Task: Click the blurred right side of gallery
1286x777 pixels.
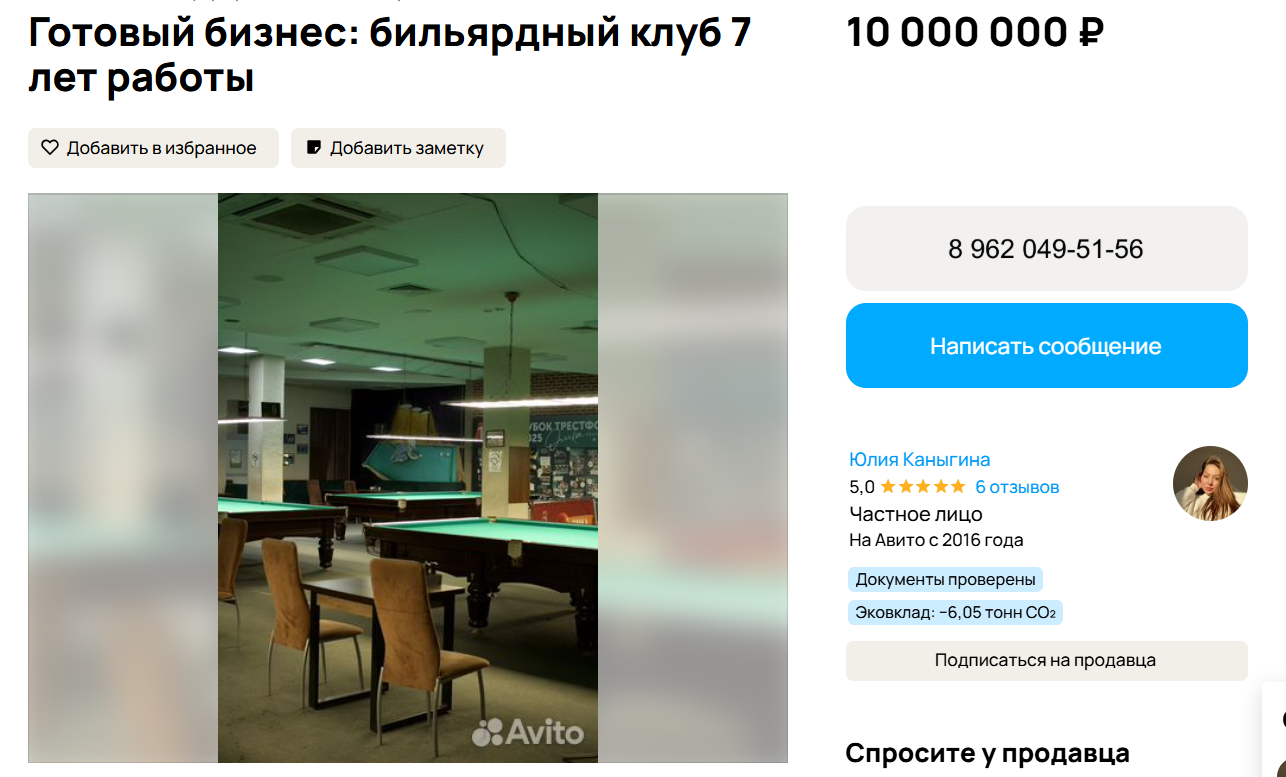Action: [693, 478]
